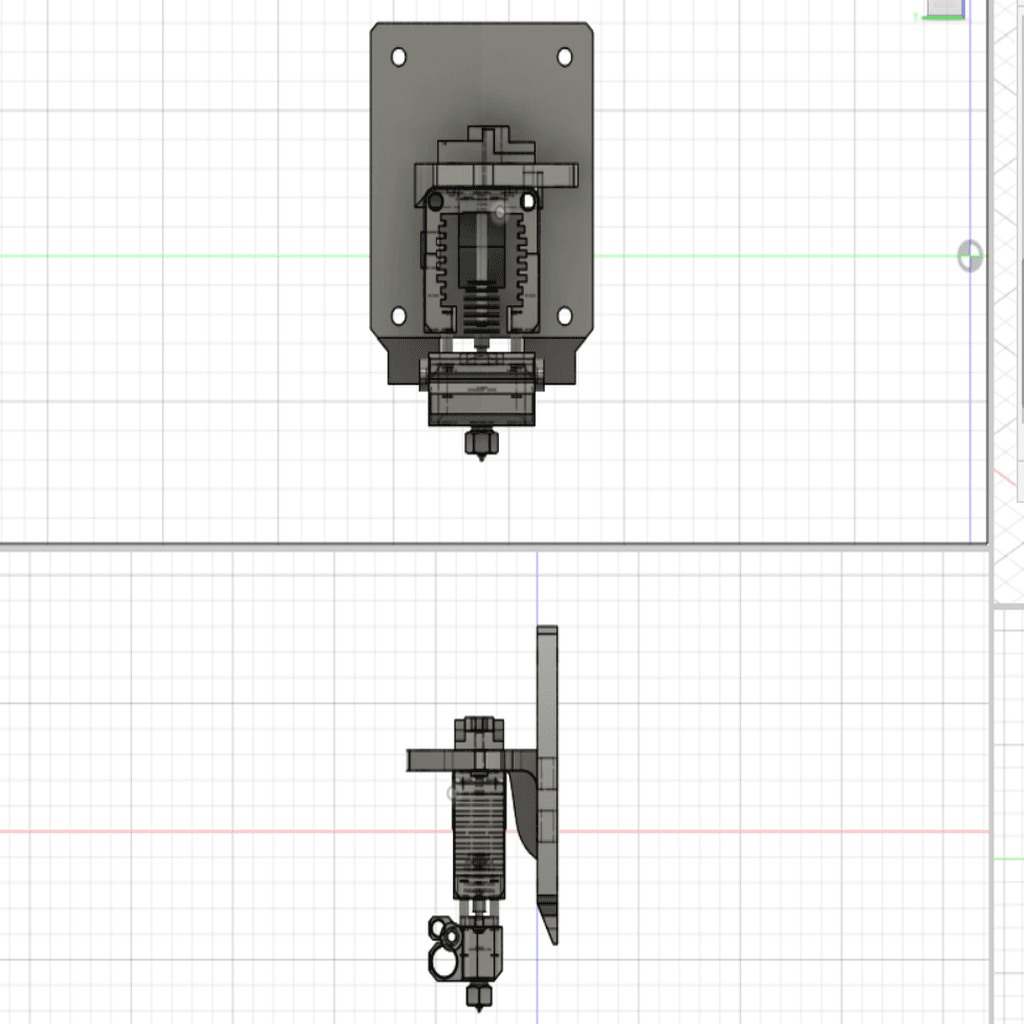Select the upper-right mounting hole on the plate
The image size is (1024, 1024).
(565, 57)
